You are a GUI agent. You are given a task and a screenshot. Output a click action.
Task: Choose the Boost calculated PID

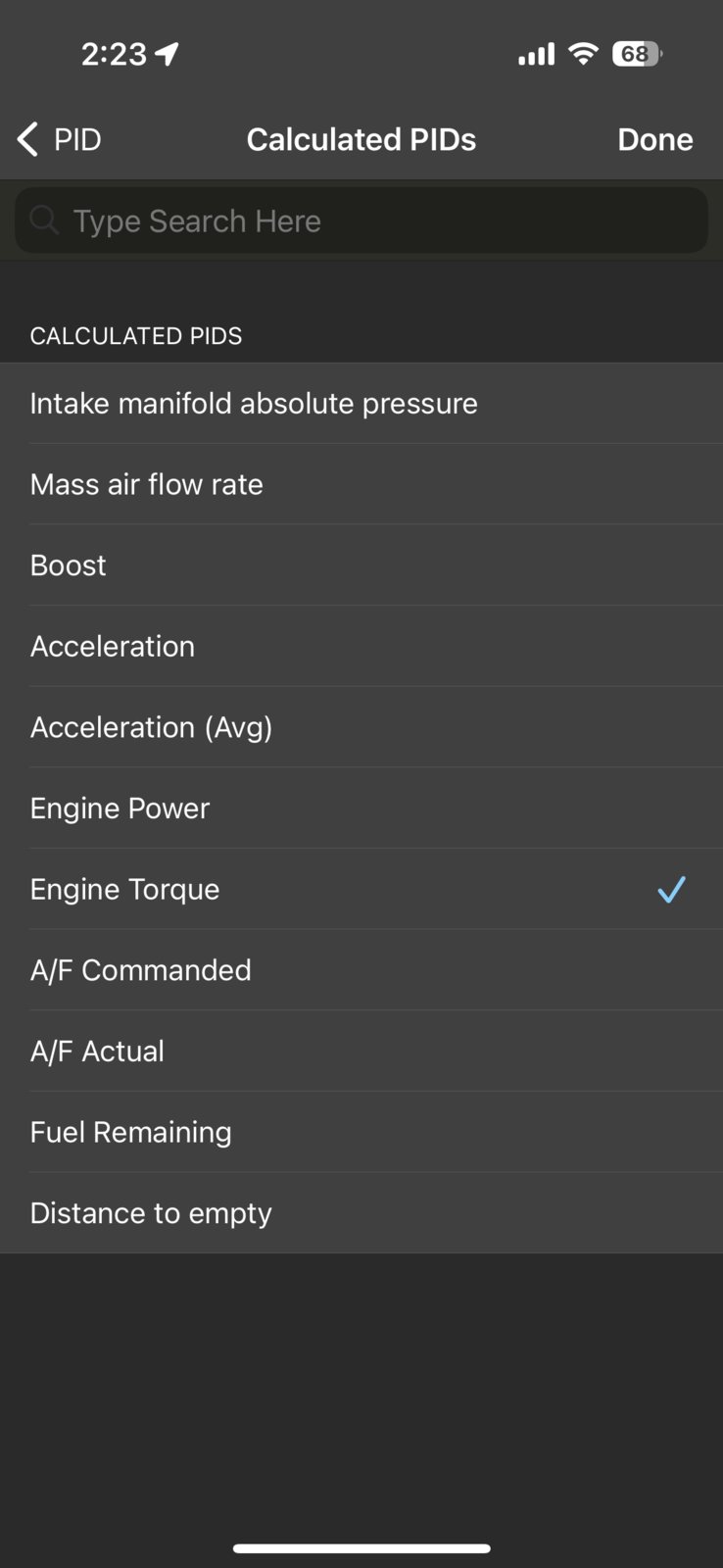[x=361, y=565]
